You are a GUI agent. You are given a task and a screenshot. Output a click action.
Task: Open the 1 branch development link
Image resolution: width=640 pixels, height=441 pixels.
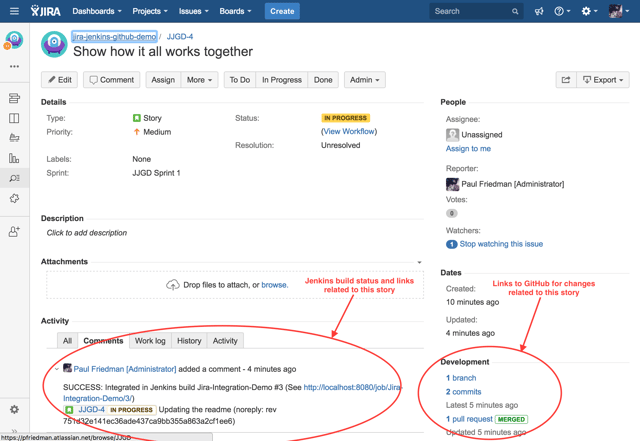(x=461, y=378)
